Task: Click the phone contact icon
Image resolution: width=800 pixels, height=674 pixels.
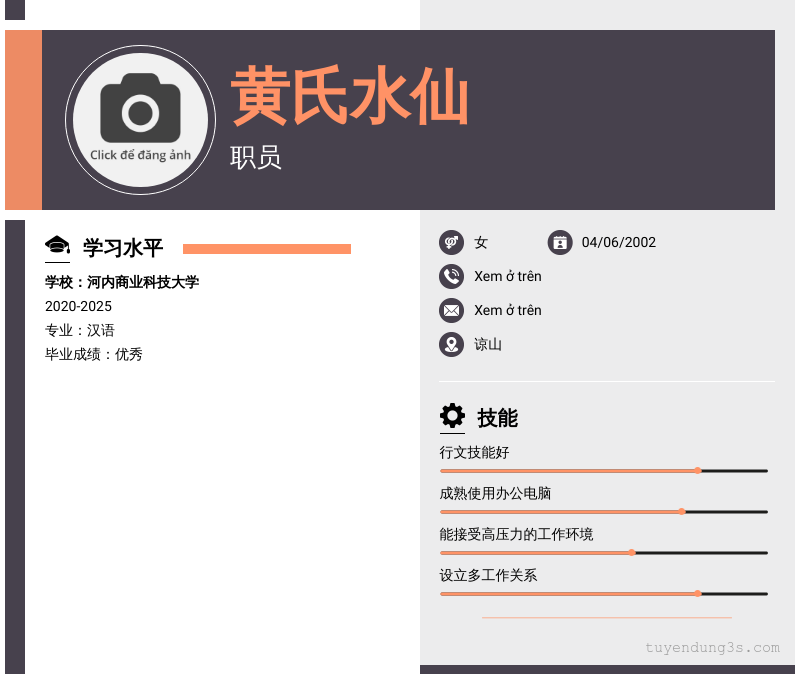Action: click(452, 276)
